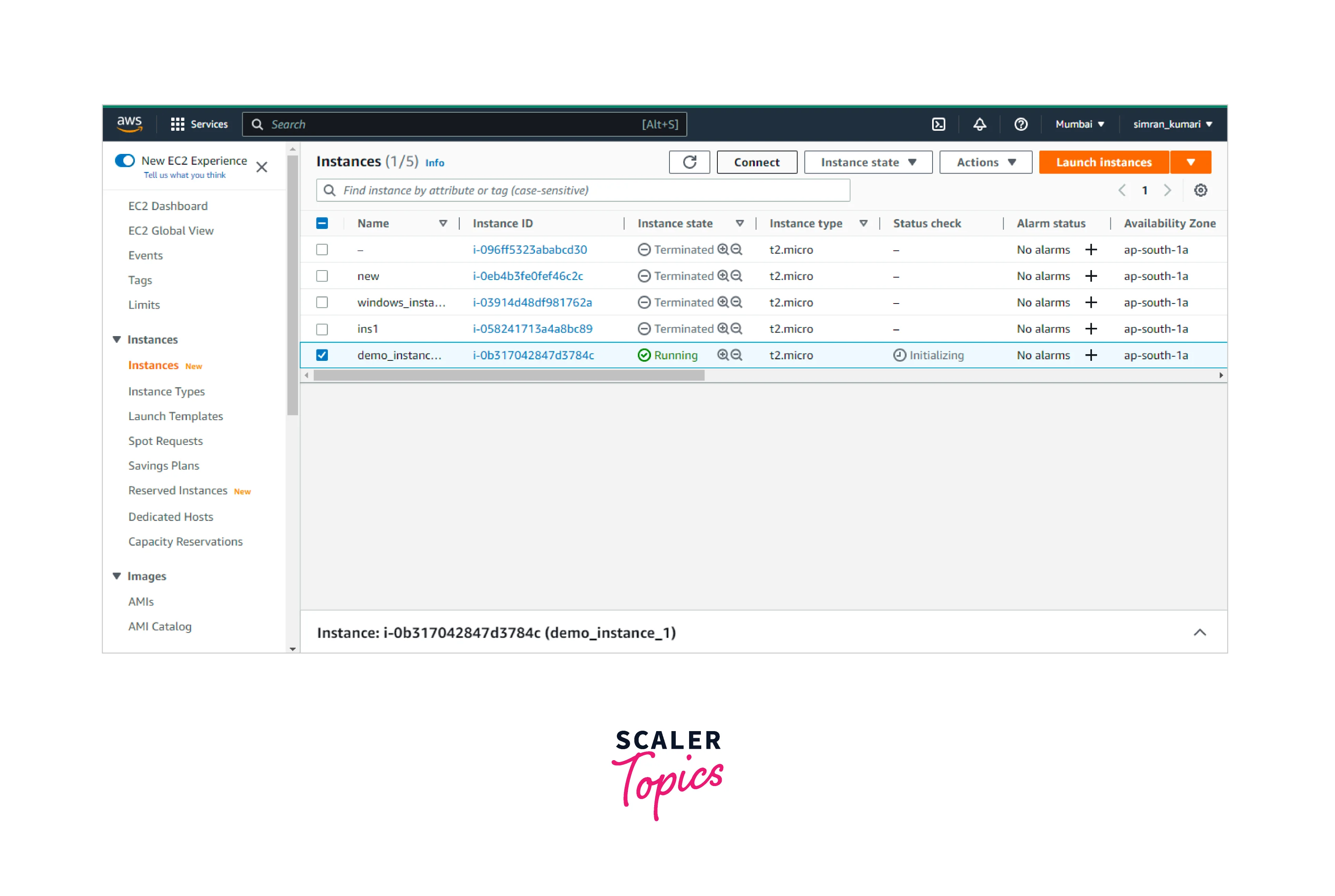
Task: Check the ins1 instance checkbox
Action: [322, 329]
